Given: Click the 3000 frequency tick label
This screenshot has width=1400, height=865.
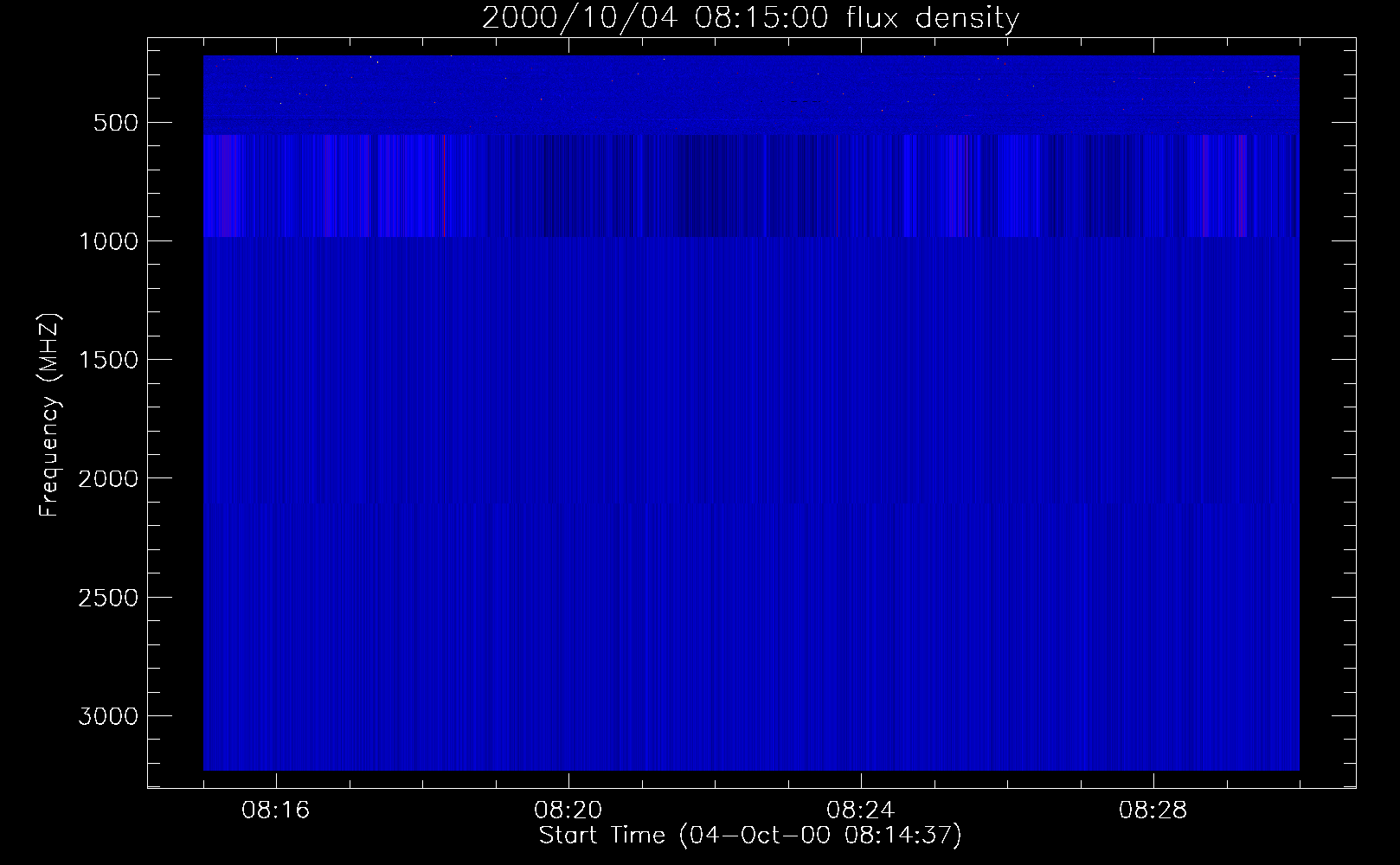Looking at the screenshot, I should (x=108, y=716).
